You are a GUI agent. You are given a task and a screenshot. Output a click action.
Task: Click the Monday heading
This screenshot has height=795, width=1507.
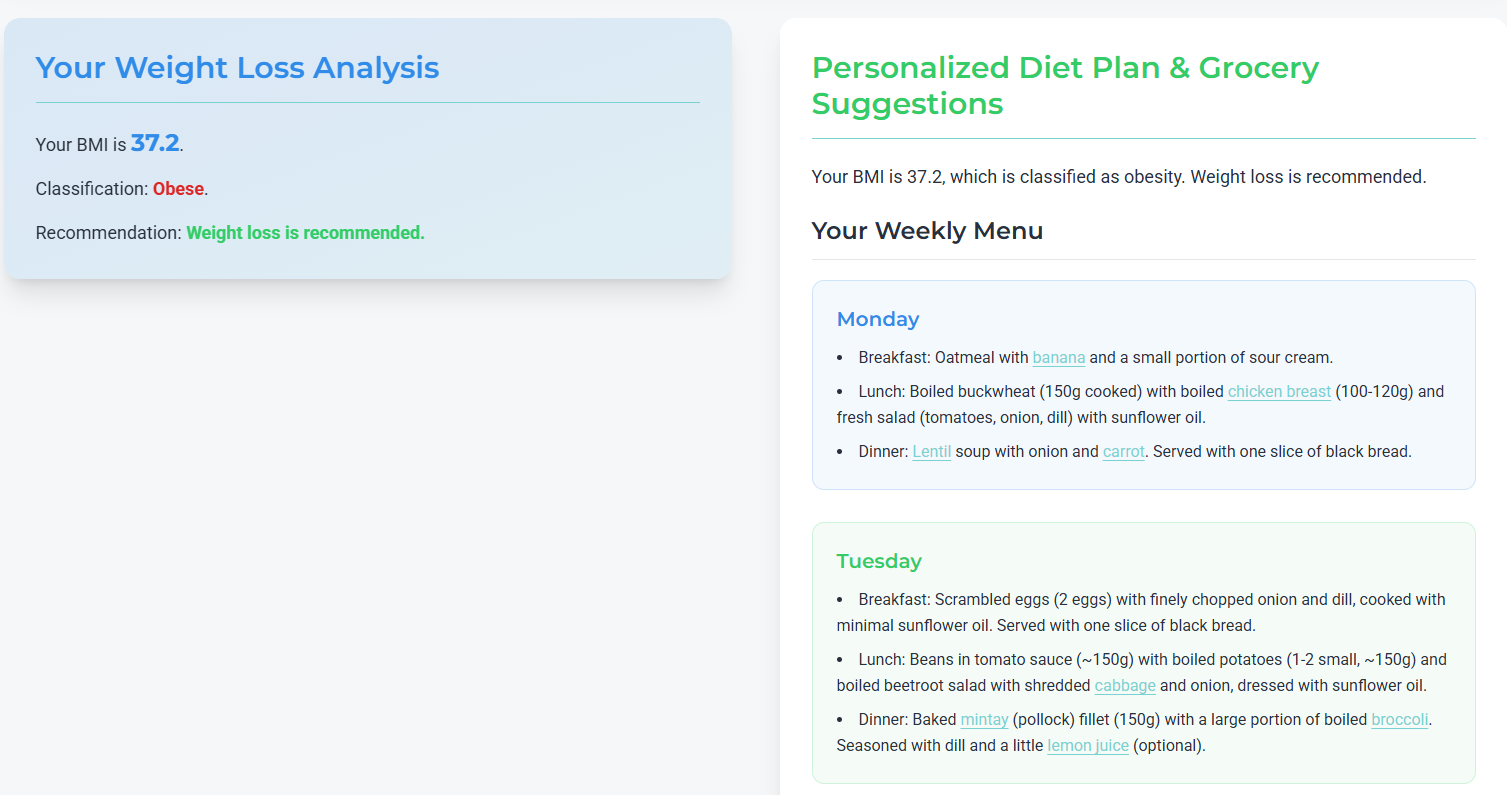point(877,319)
